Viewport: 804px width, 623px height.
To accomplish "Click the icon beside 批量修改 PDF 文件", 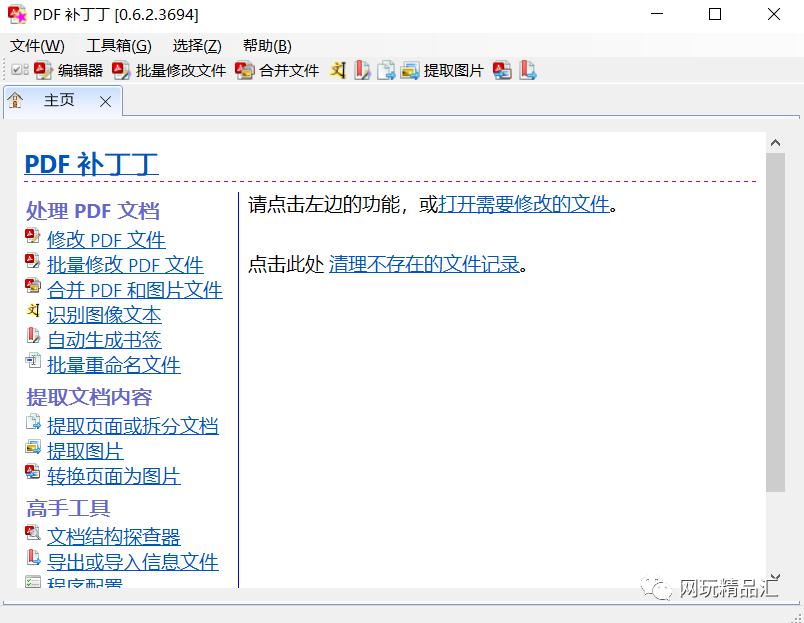I will pyautogui.click(x=33, y=261).
